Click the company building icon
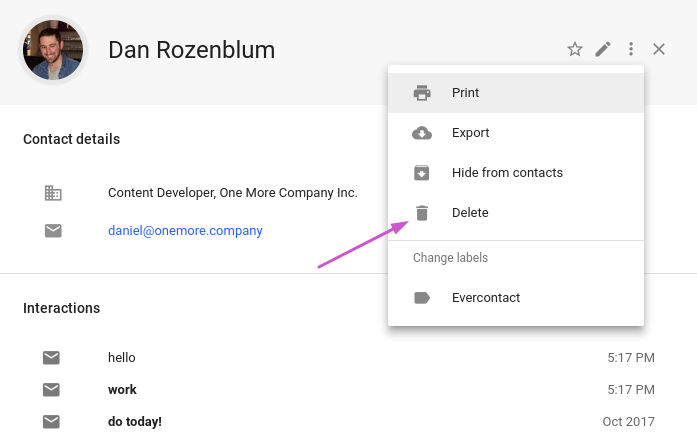The width and height of the screenshot is (697, 443). tap(53, 193)
